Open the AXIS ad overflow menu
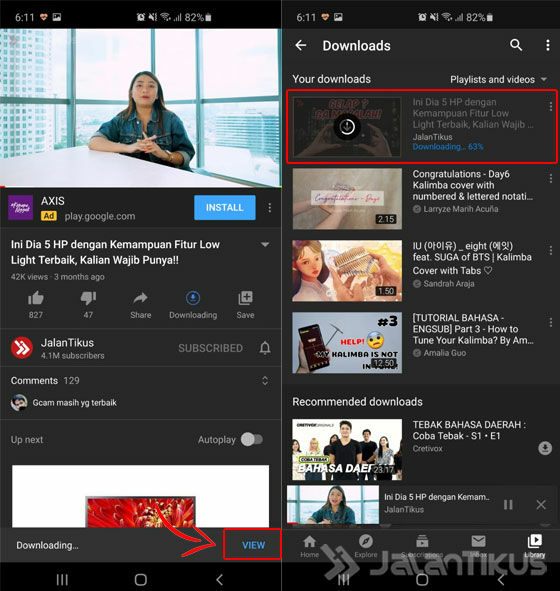This screenshot has width=560, height=591. [x=269, y=208]
